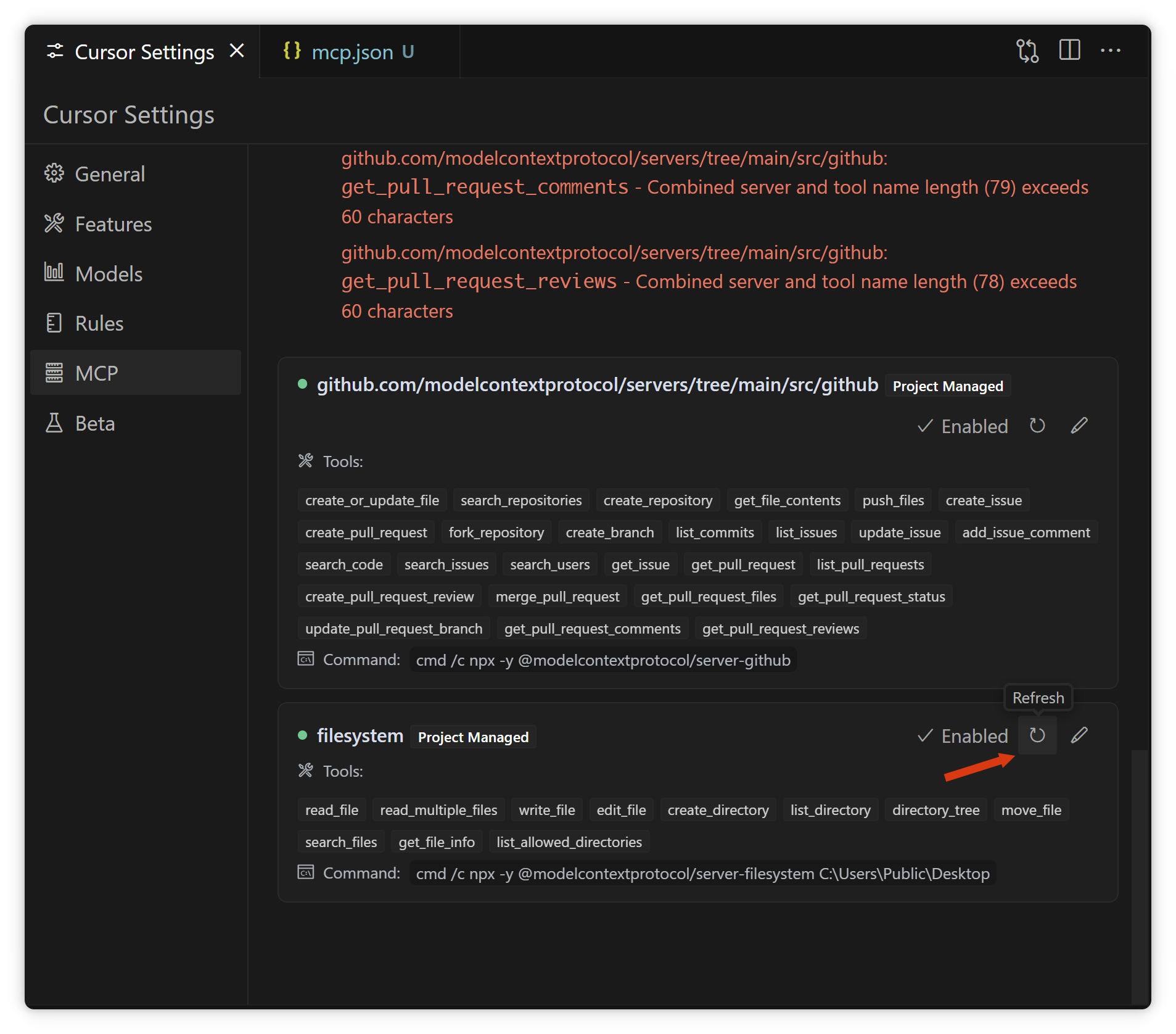Disable the github MCP server
This screenshot has height=1034, width=1176.
tap(963, 426)
